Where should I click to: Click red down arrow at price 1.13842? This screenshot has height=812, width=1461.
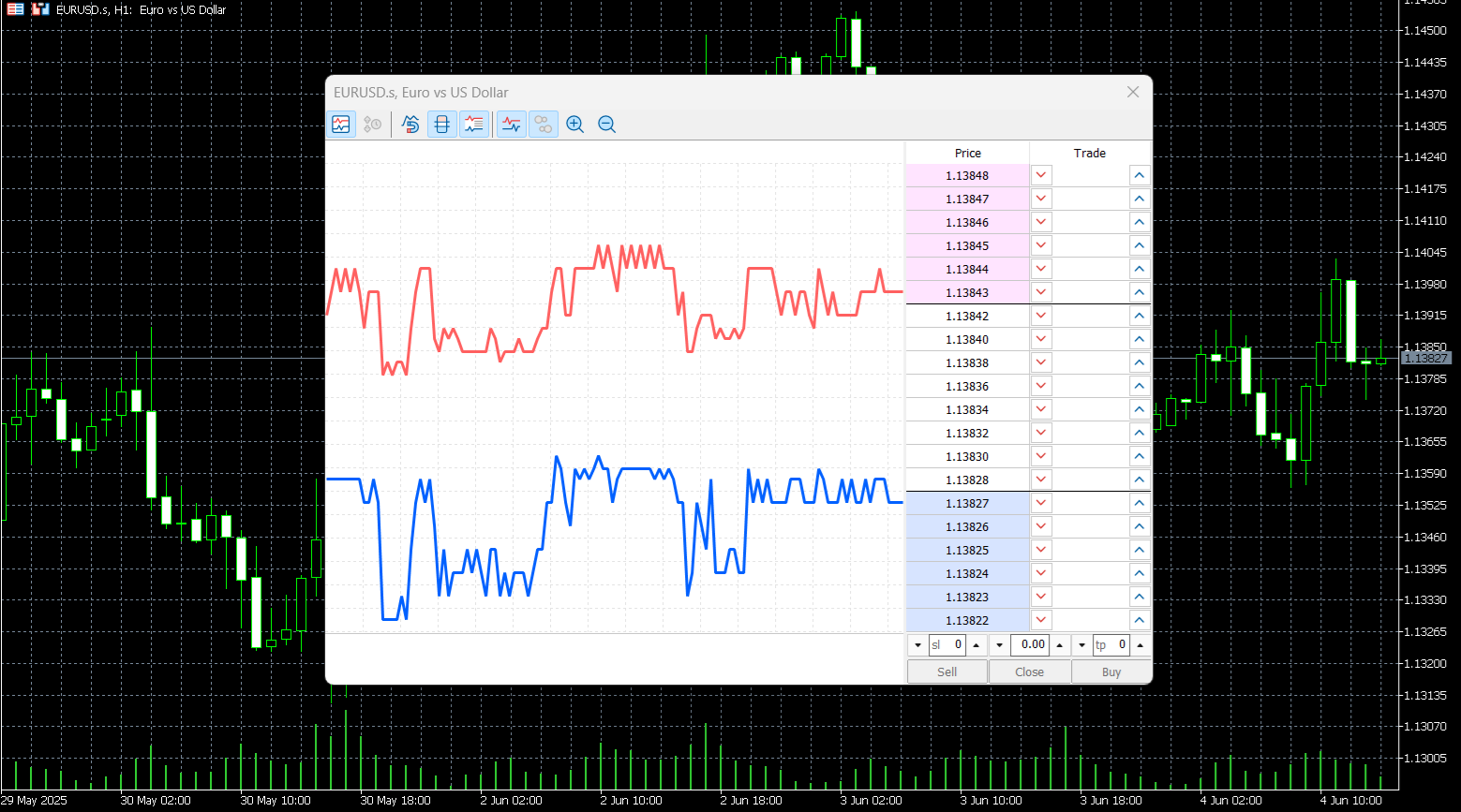pos(1041,316)
